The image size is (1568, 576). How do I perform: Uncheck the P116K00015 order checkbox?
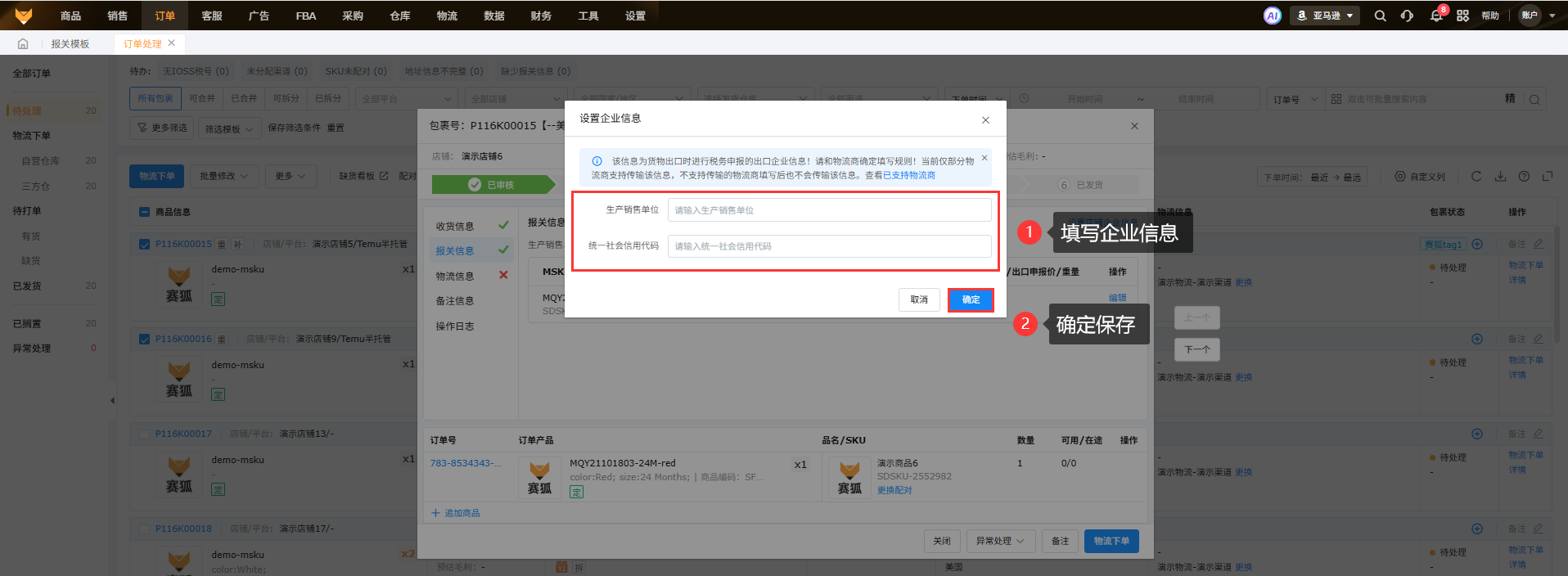coord(144,244)
